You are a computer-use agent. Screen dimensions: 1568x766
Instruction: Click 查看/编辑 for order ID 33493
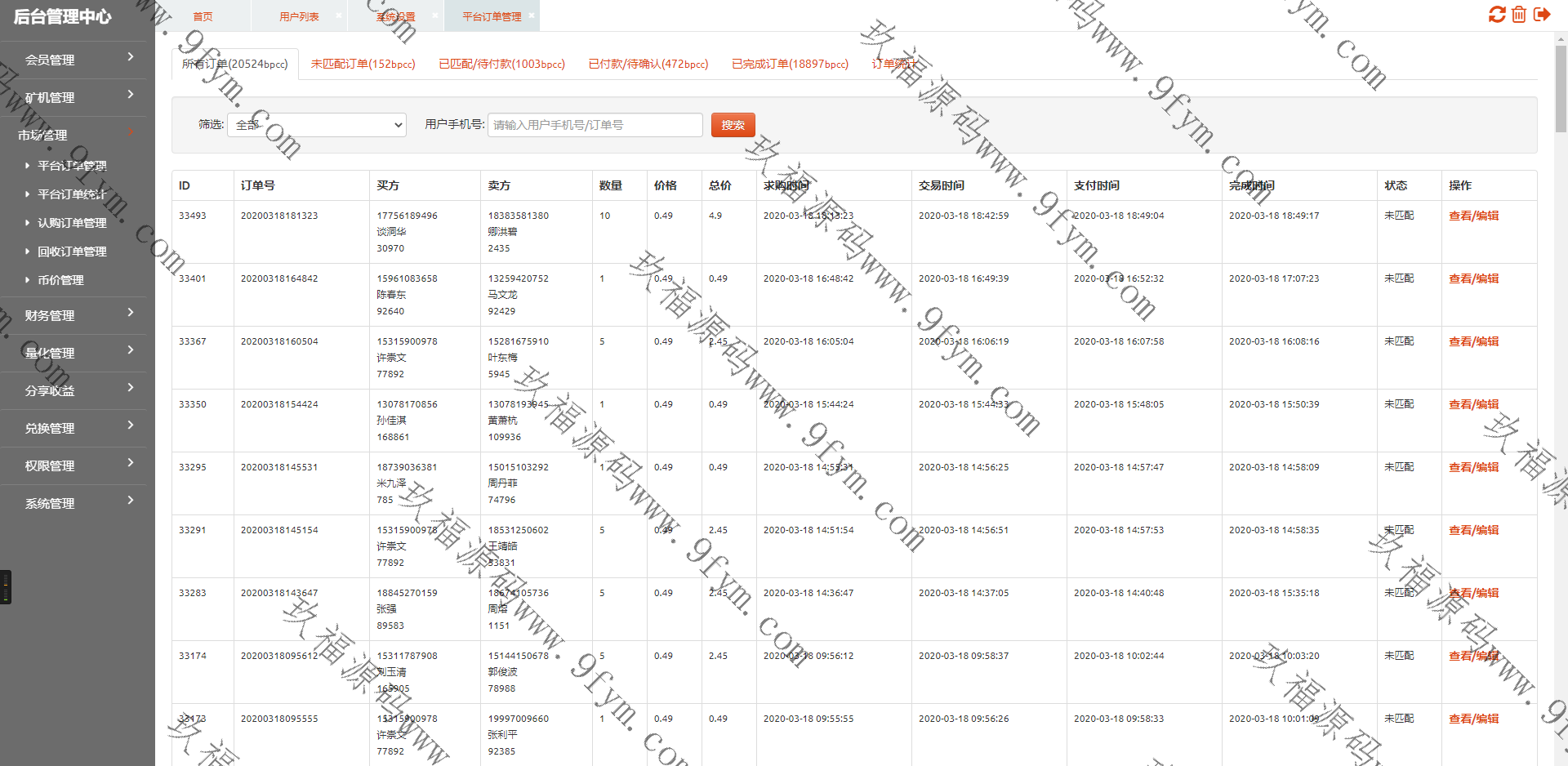(x=1472, y=216)
